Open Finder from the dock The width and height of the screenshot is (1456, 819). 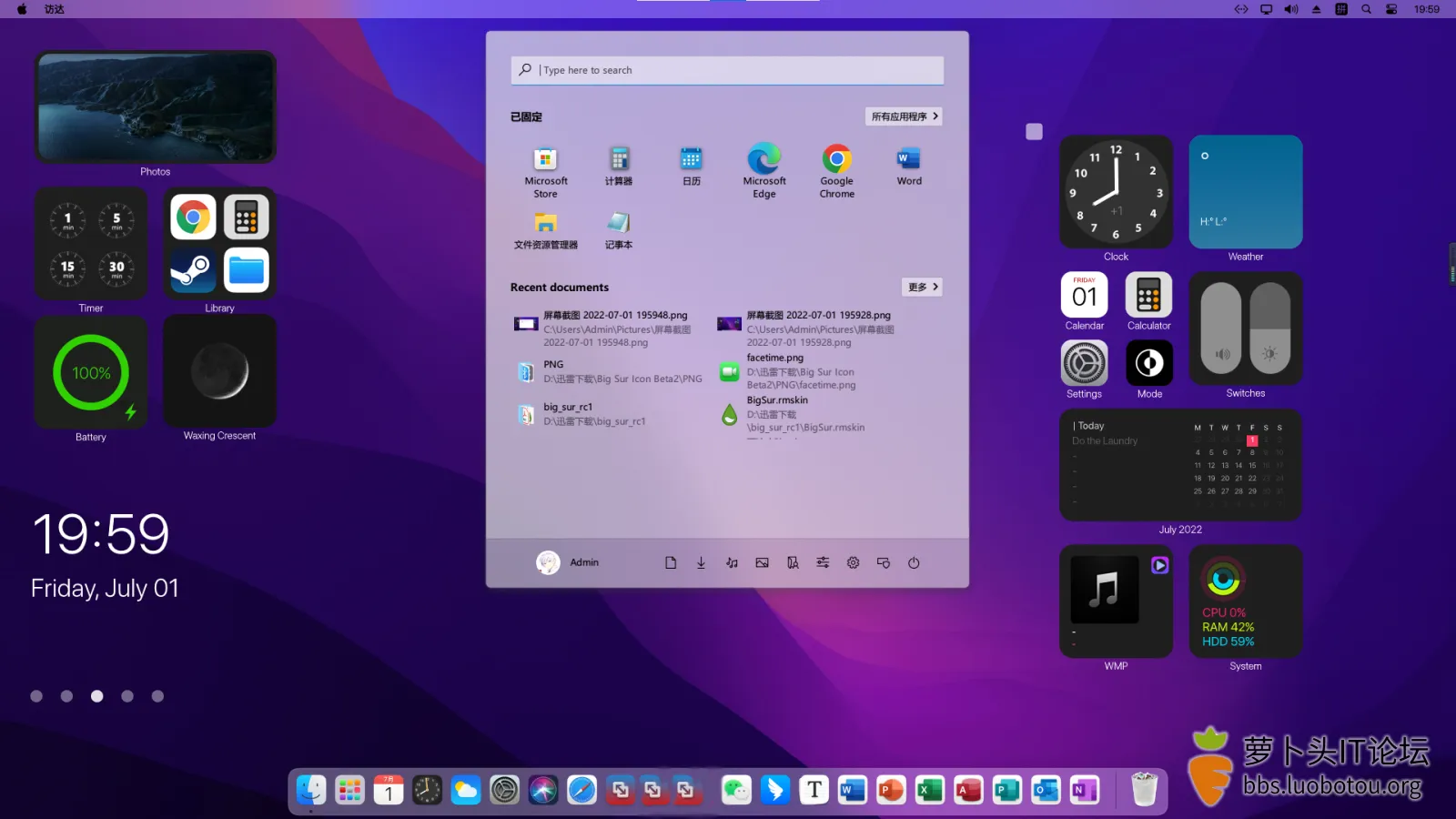(311, 790)
